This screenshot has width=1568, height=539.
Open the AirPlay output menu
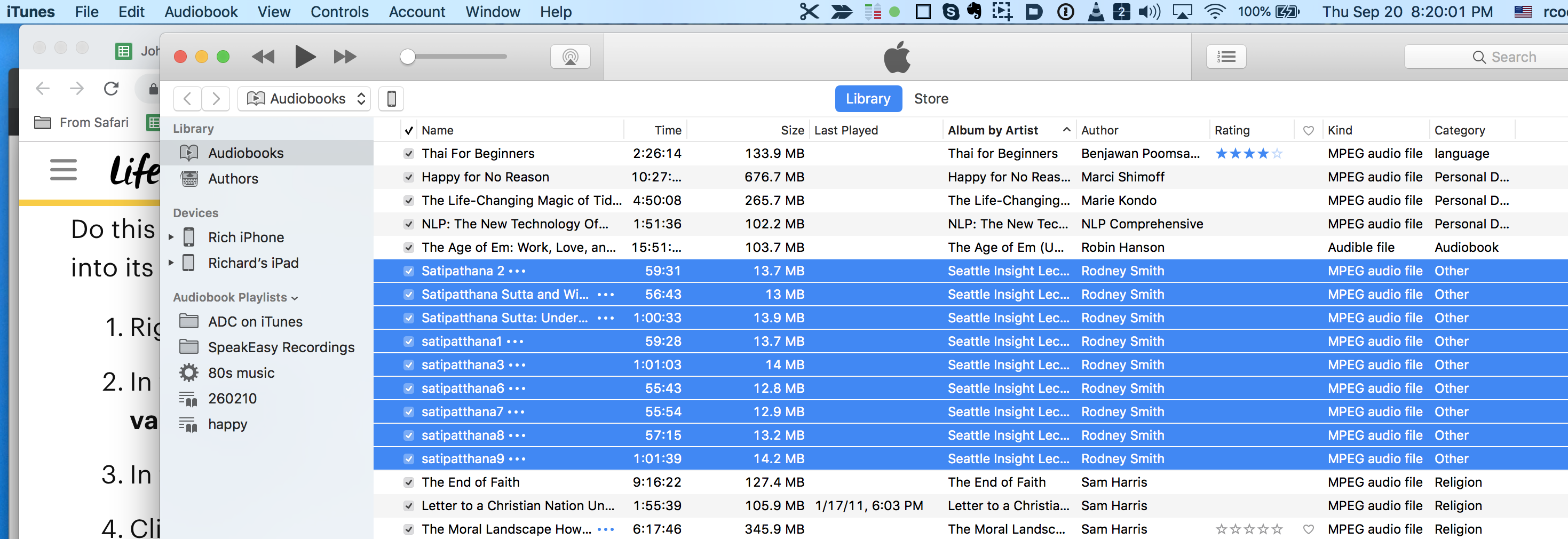571,57
